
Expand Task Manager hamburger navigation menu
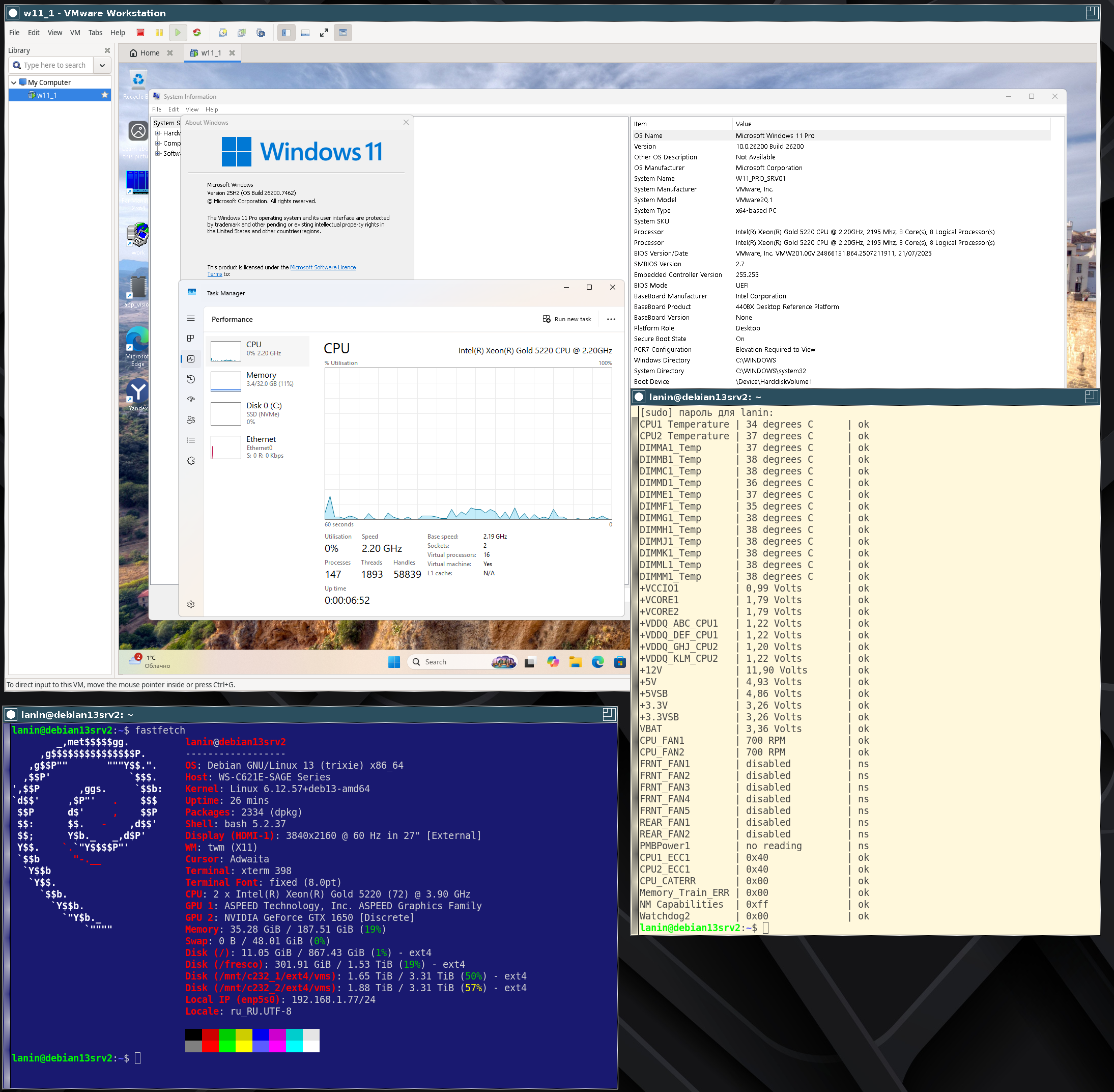[x=191, y=318]
